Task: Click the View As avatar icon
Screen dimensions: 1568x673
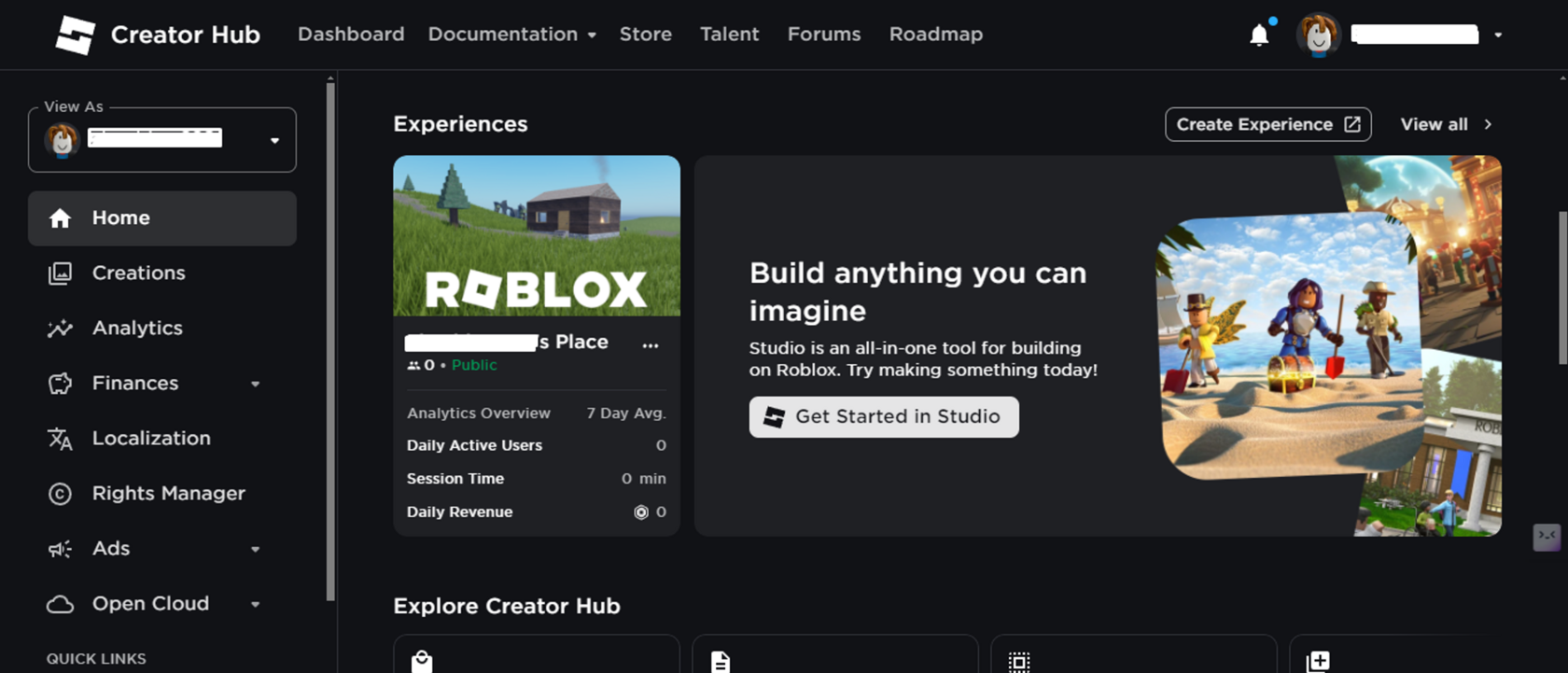Action: [x=63, y=140]
